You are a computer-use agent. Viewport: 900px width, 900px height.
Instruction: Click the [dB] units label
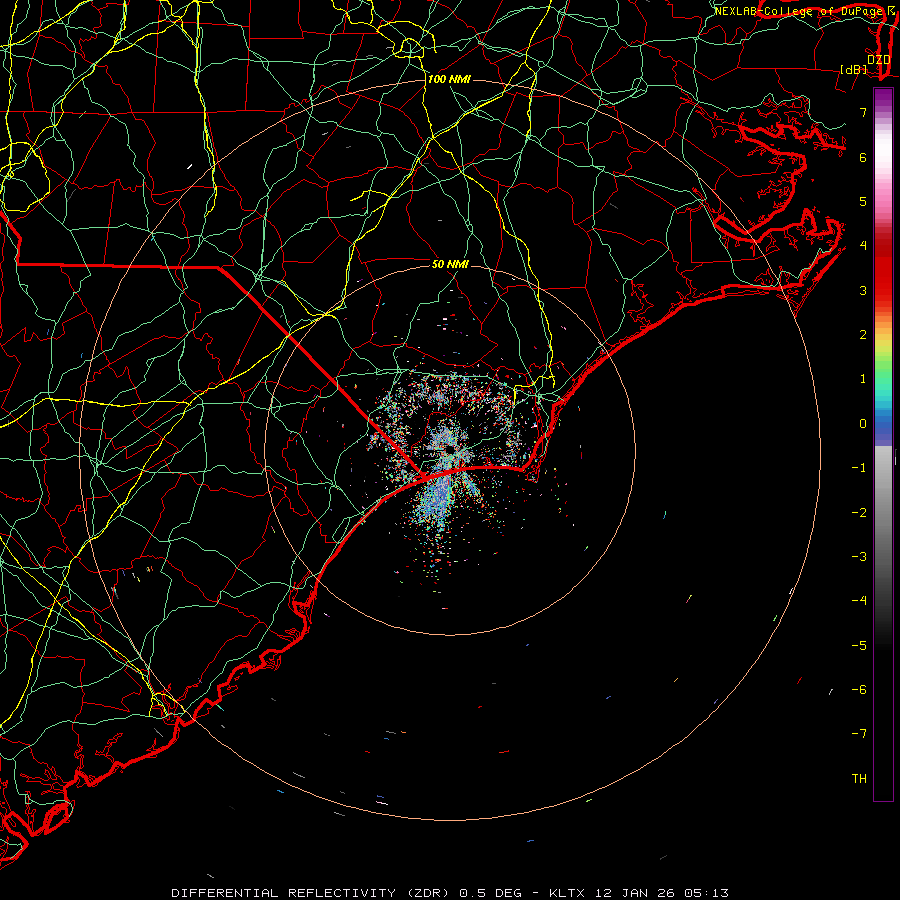pyautogui.click(x=854, y=69)
